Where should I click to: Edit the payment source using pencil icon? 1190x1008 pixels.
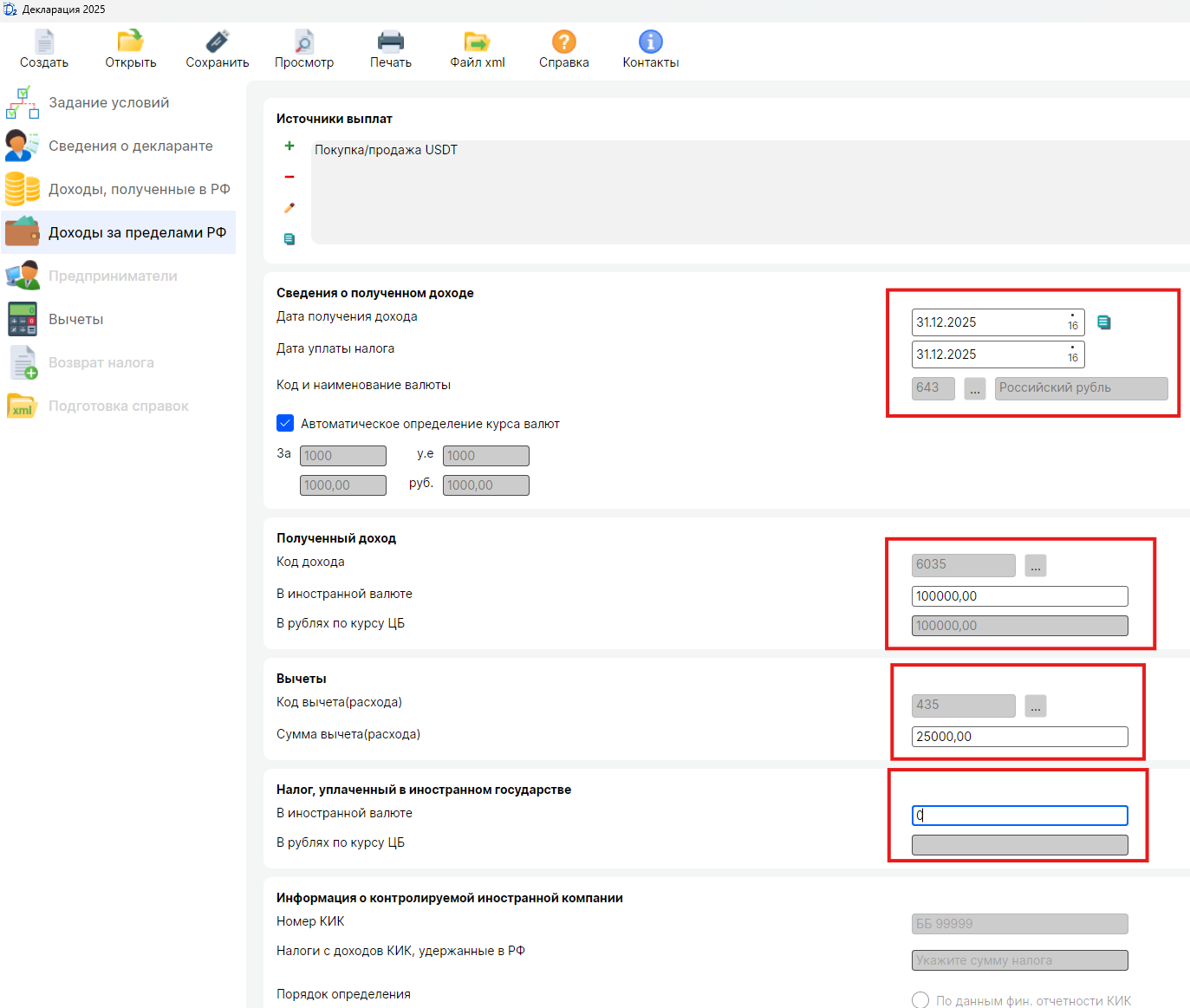coord(289,208)
